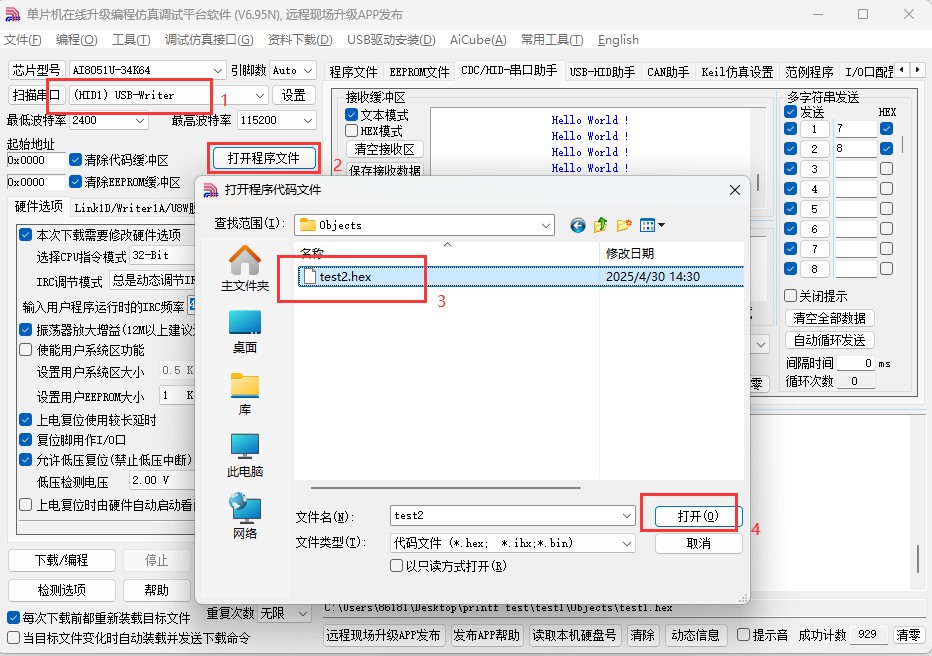The width and height of the screenshot is (932, 656).
Task: Open the USB驱动安装(D) menu
Action: 391,40
